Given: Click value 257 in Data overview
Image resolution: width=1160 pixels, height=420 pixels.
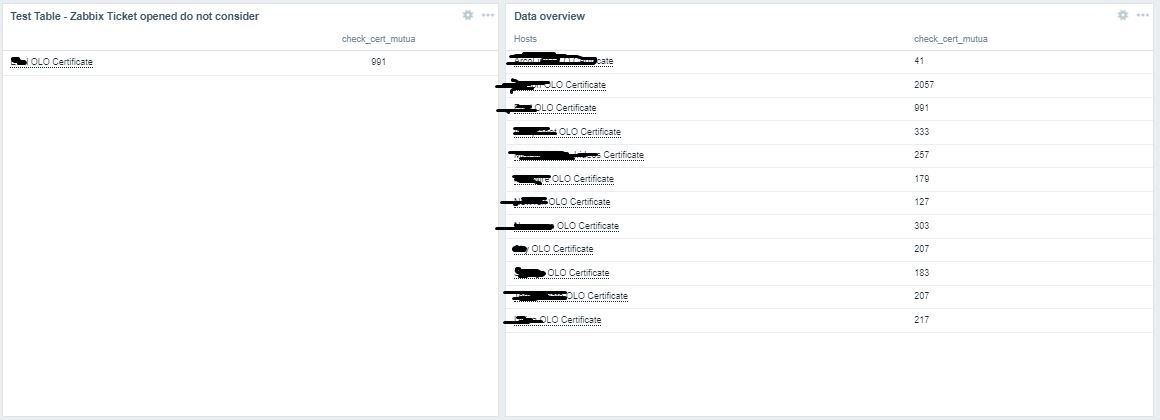Looking at the screenshot, I should point(921,155).
